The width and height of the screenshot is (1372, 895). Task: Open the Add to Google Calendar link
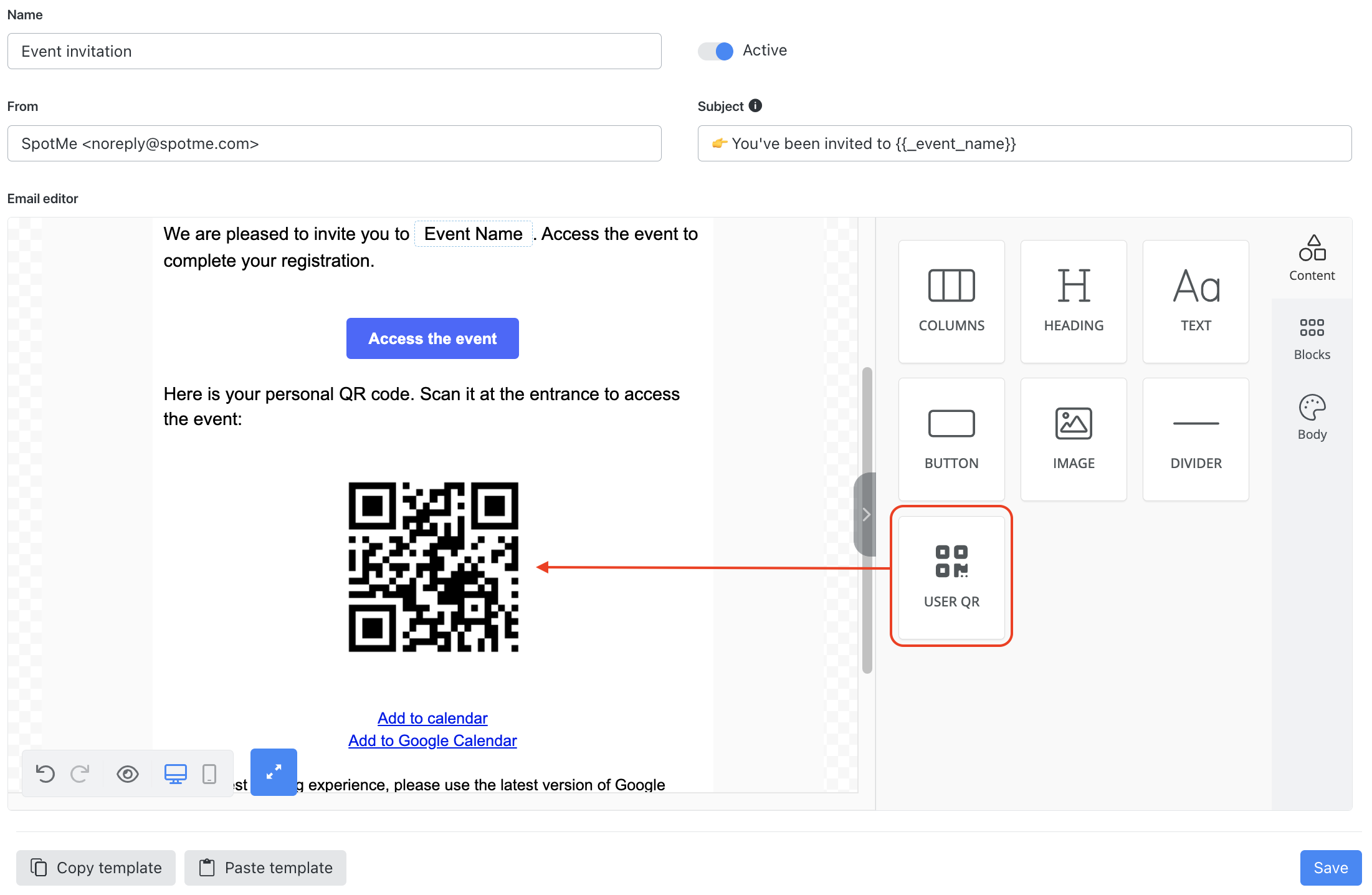click(432, 740)
